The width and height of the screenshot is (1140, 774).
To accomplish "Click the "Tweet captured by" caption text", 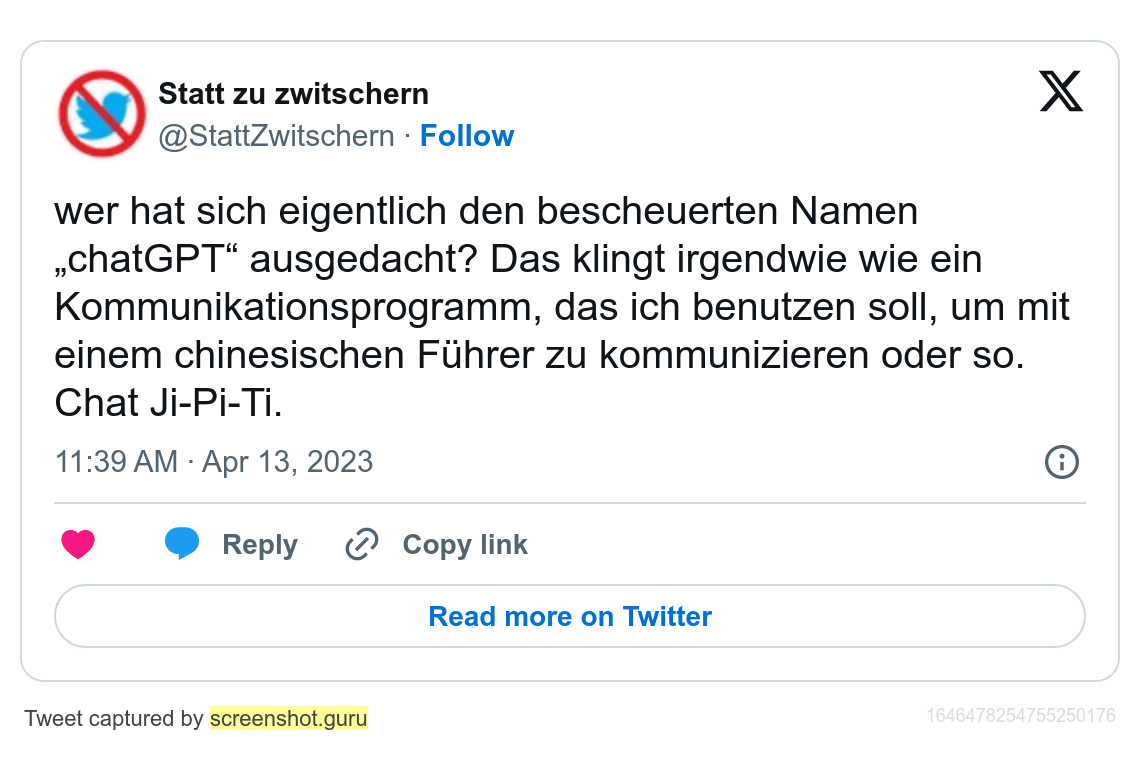I will [x=114, y=718].
